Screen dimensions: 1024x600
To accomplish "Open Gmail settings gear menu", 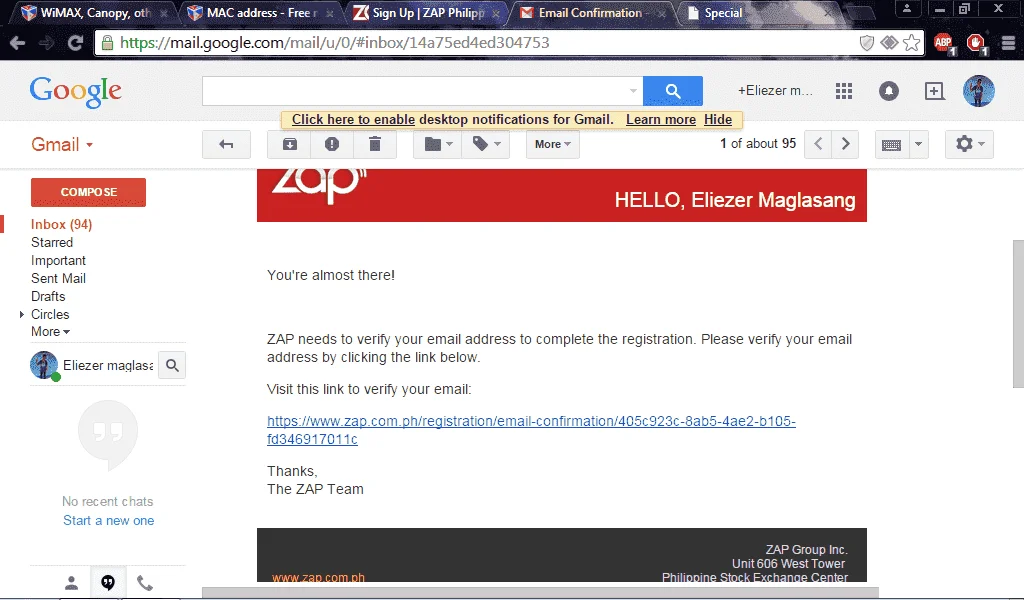I will [x=969, y=144].
